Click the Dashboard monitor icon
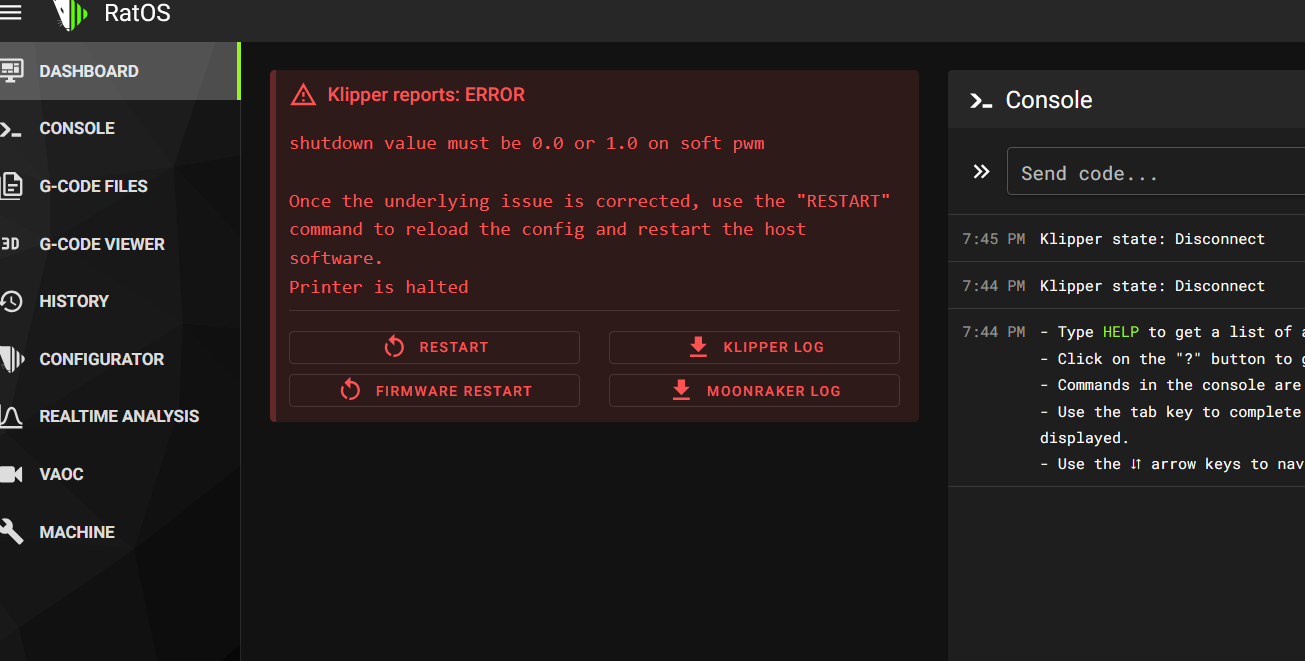Image resolution: width=1305 pixels, height=661 pixels. tap(11, 71)
